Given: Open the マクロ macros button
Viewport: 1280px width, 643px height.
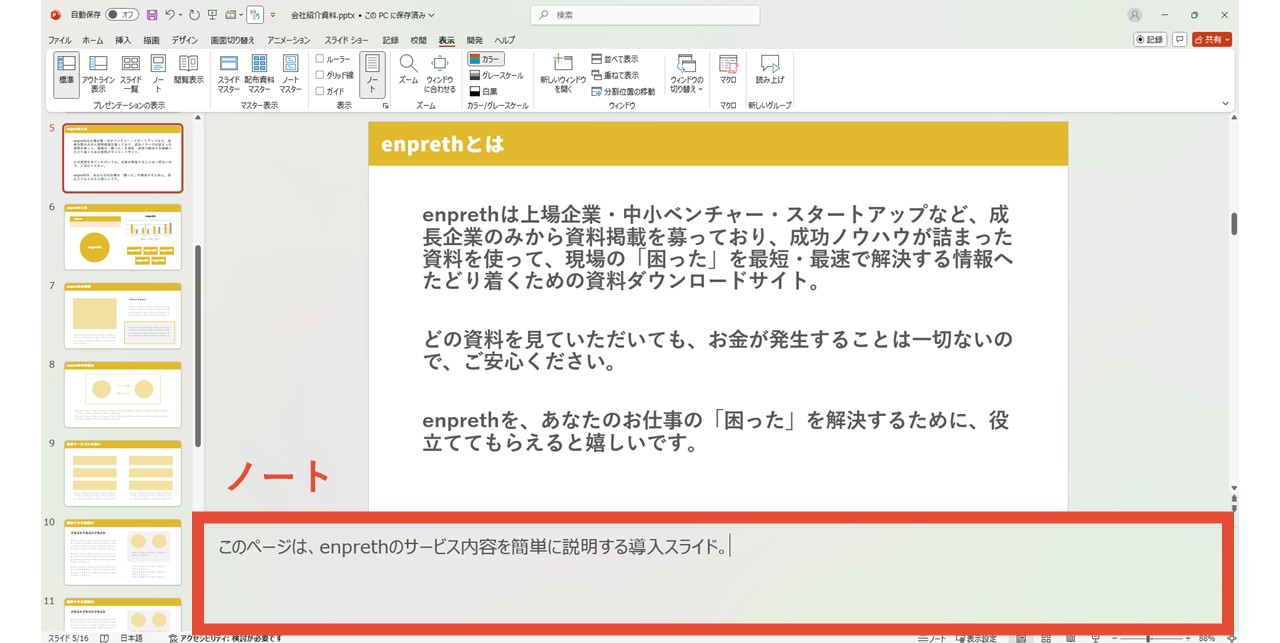Looking at the screenshot, I should tap(728, 70).
